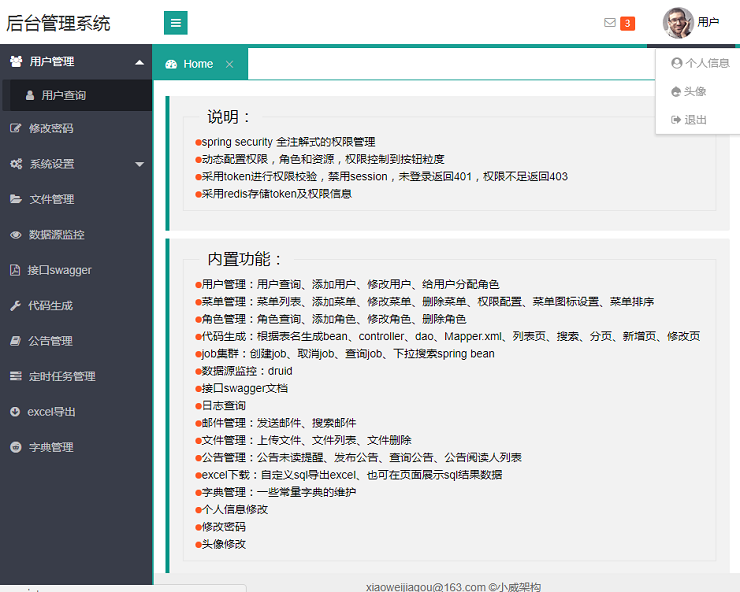Open the 系统设置 menu label
740x592 pixels.
point(52,164)
